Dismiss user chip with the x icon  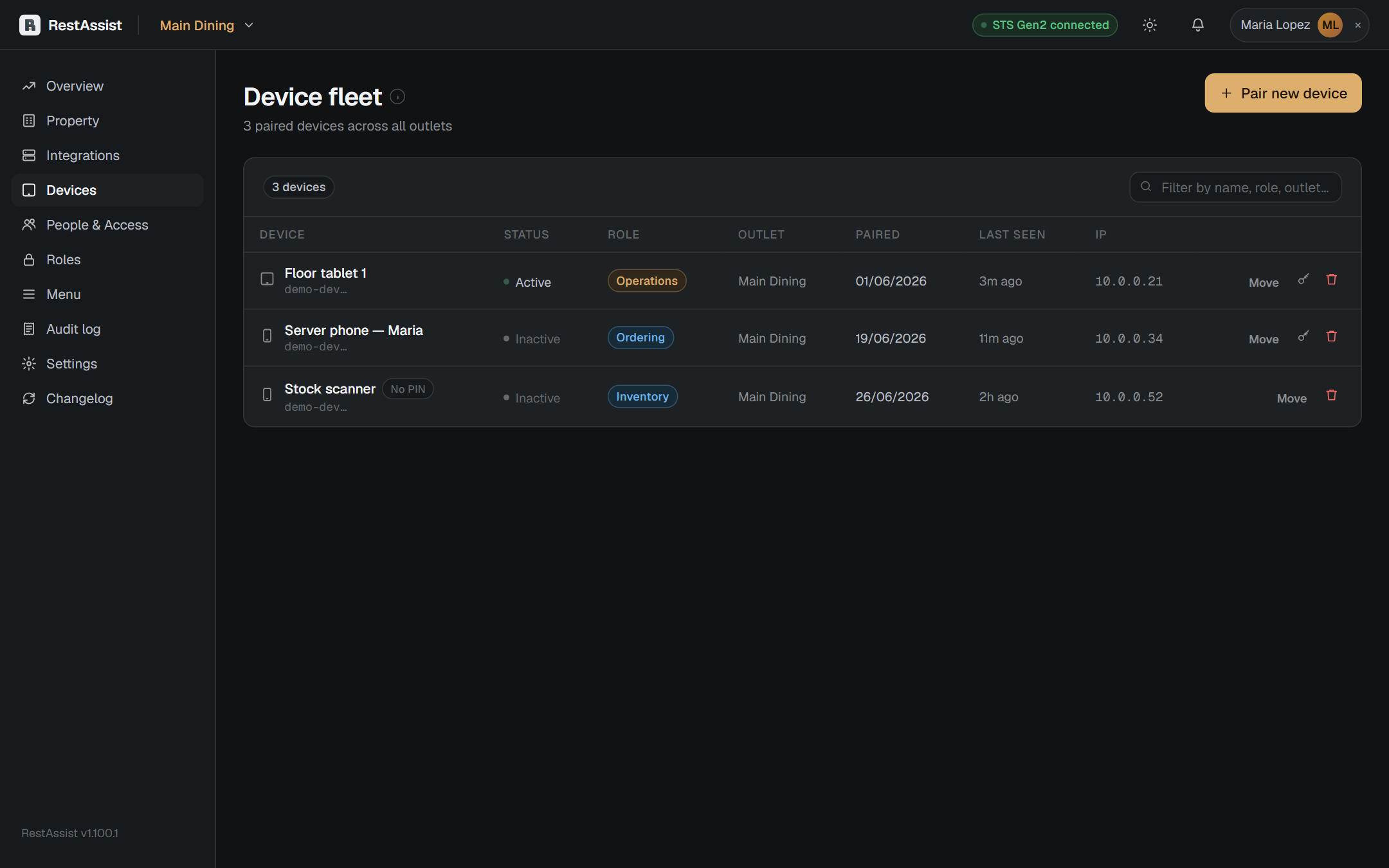(x=1358, y=25)
